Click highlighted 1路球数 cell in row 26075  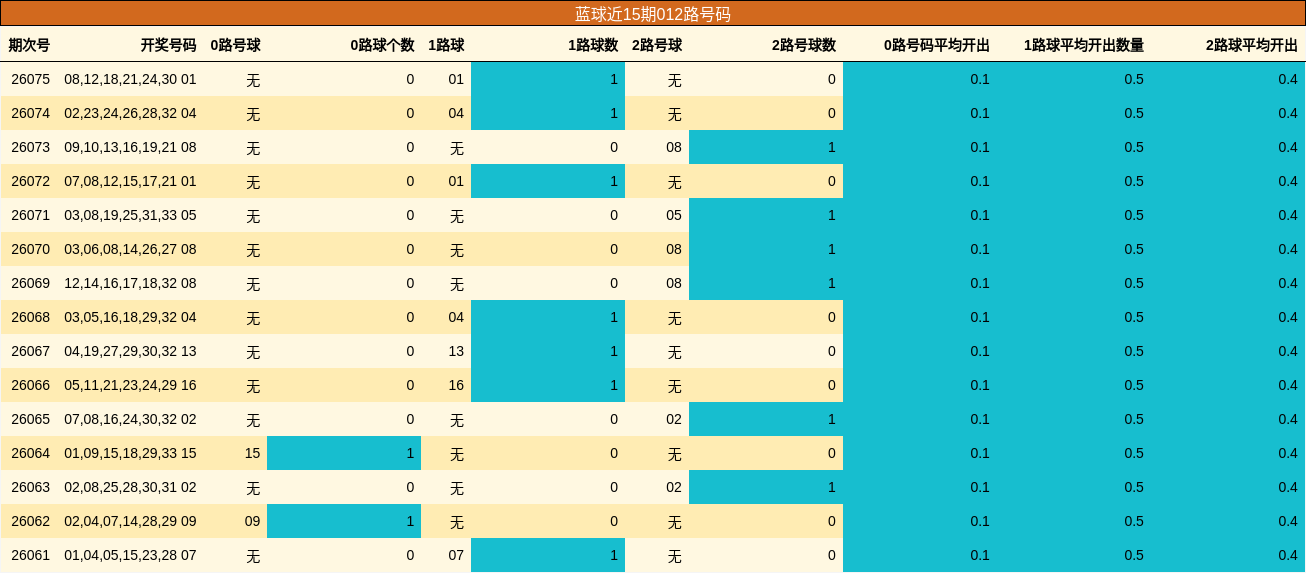tap(548, 79)
